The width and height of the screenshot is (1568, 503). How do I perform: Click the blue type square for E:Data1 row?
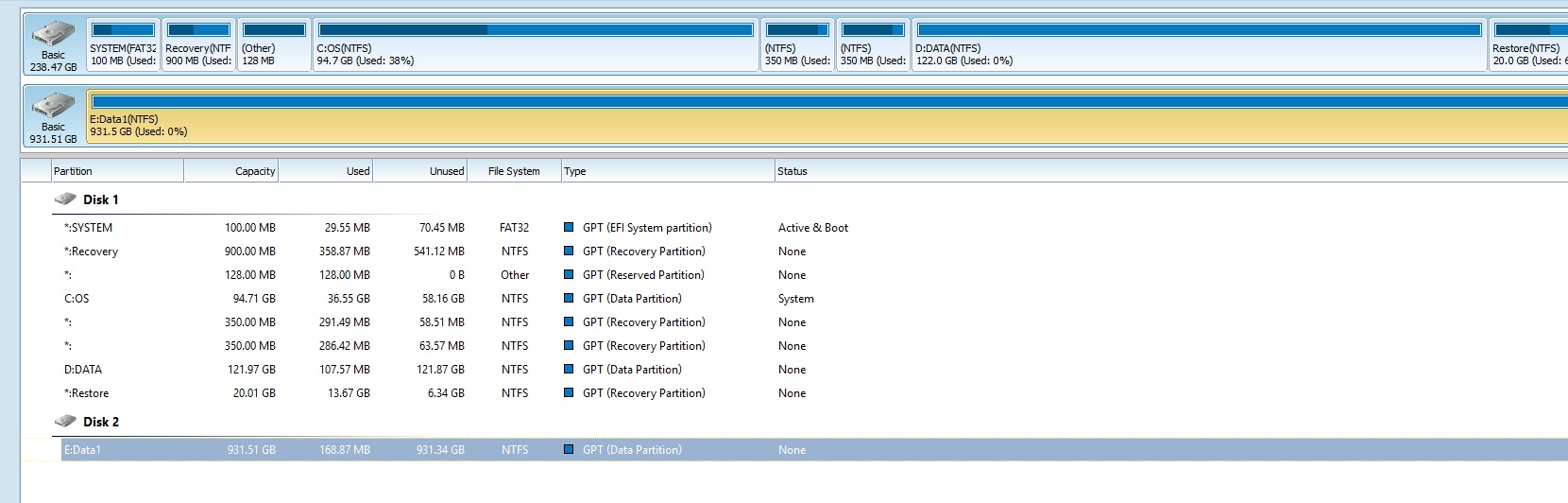pyautogui.click(x=569, y=450)
